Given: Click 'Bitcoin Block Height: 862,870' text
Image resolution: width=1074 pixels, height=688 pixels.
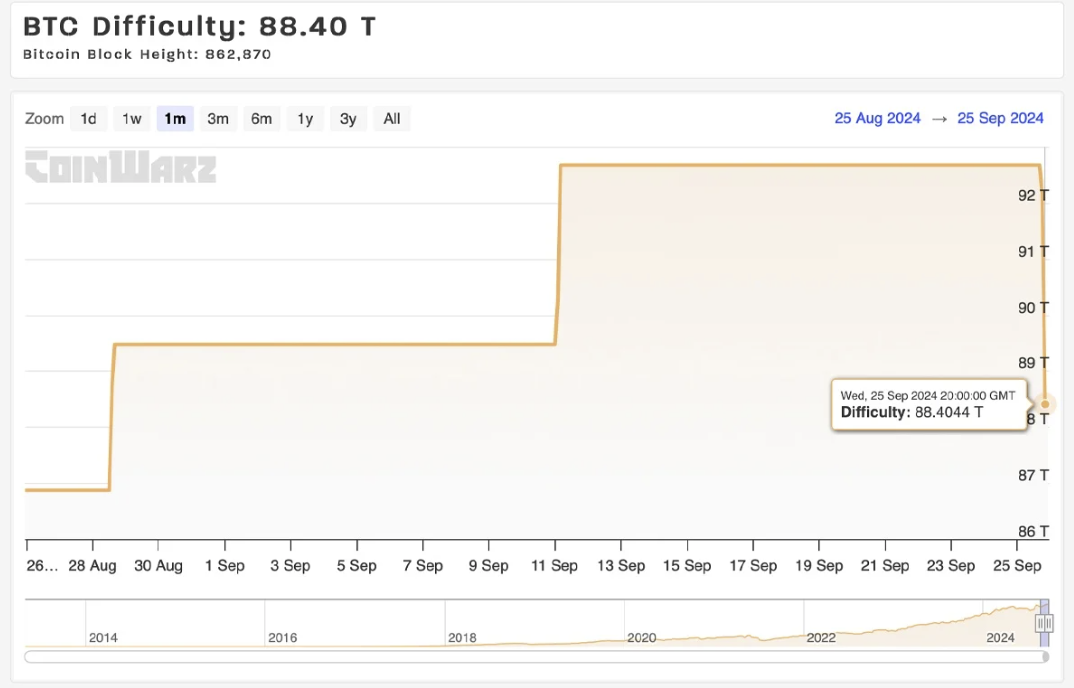Looking at the screenshot, I should pyautogui.click(x=147, y=54).
